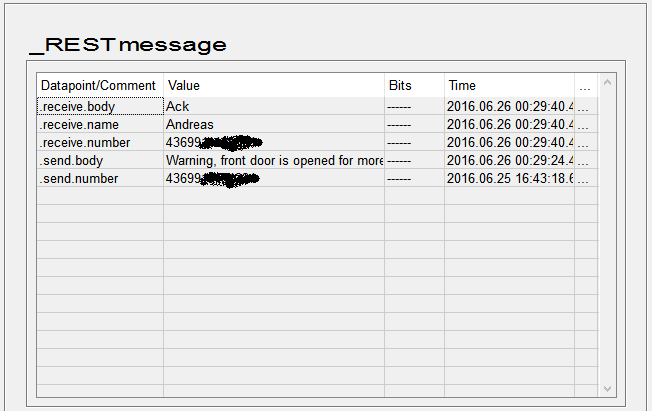Screen dimensions: 652x411
Task: Sort by the Value column header
Action: tap(273, 86)
